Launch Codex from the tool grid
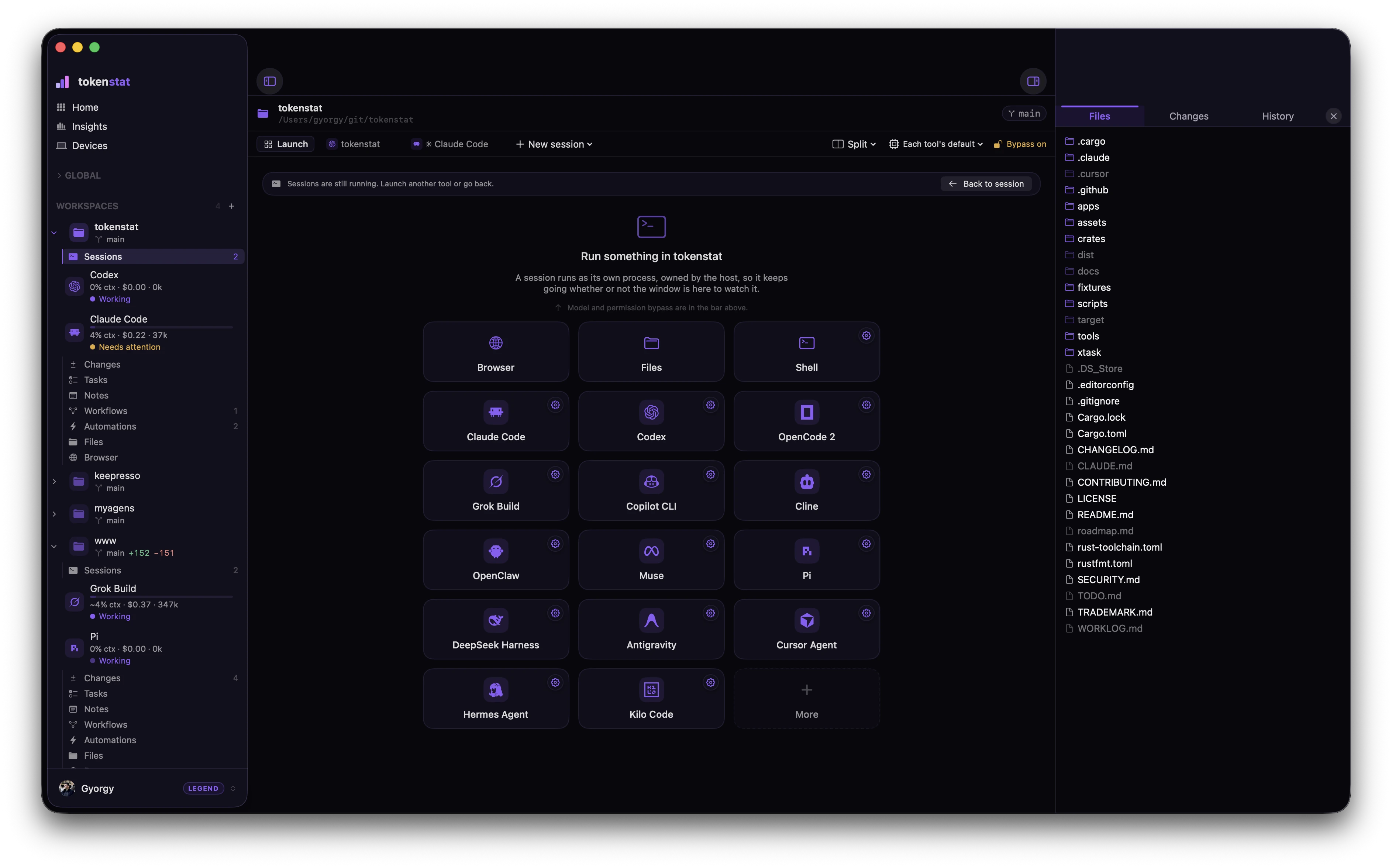 click(651, 421)
